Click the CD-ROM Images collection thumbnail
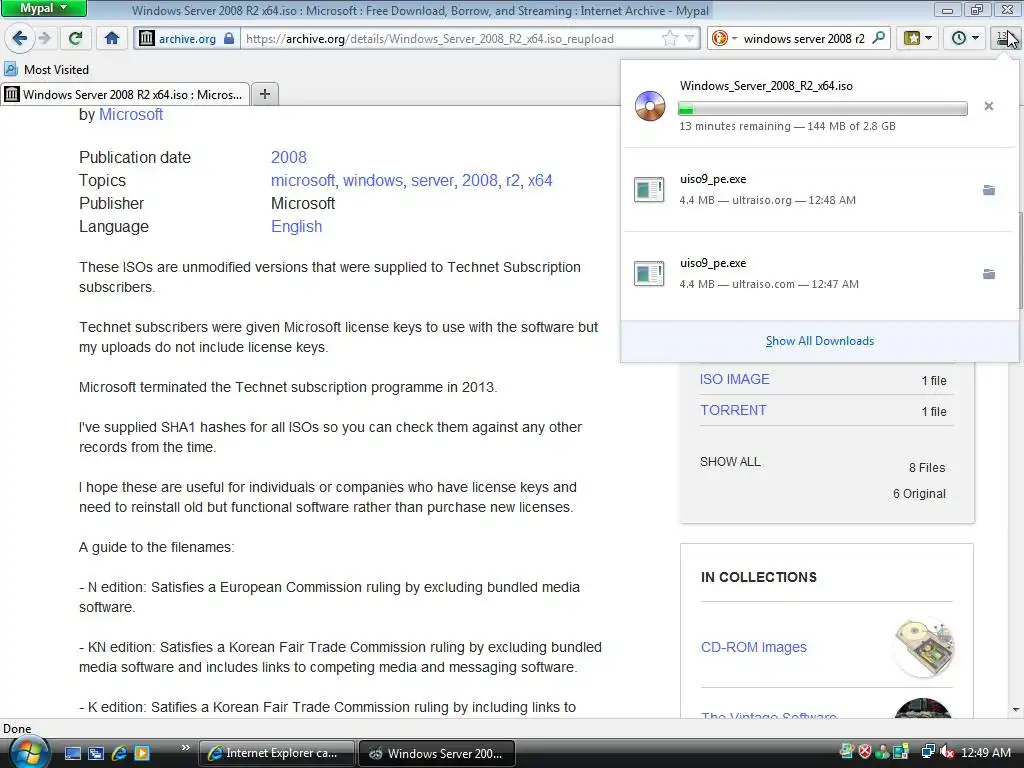This screenshot has width=1024, height=768. click(x=923, y=647)
